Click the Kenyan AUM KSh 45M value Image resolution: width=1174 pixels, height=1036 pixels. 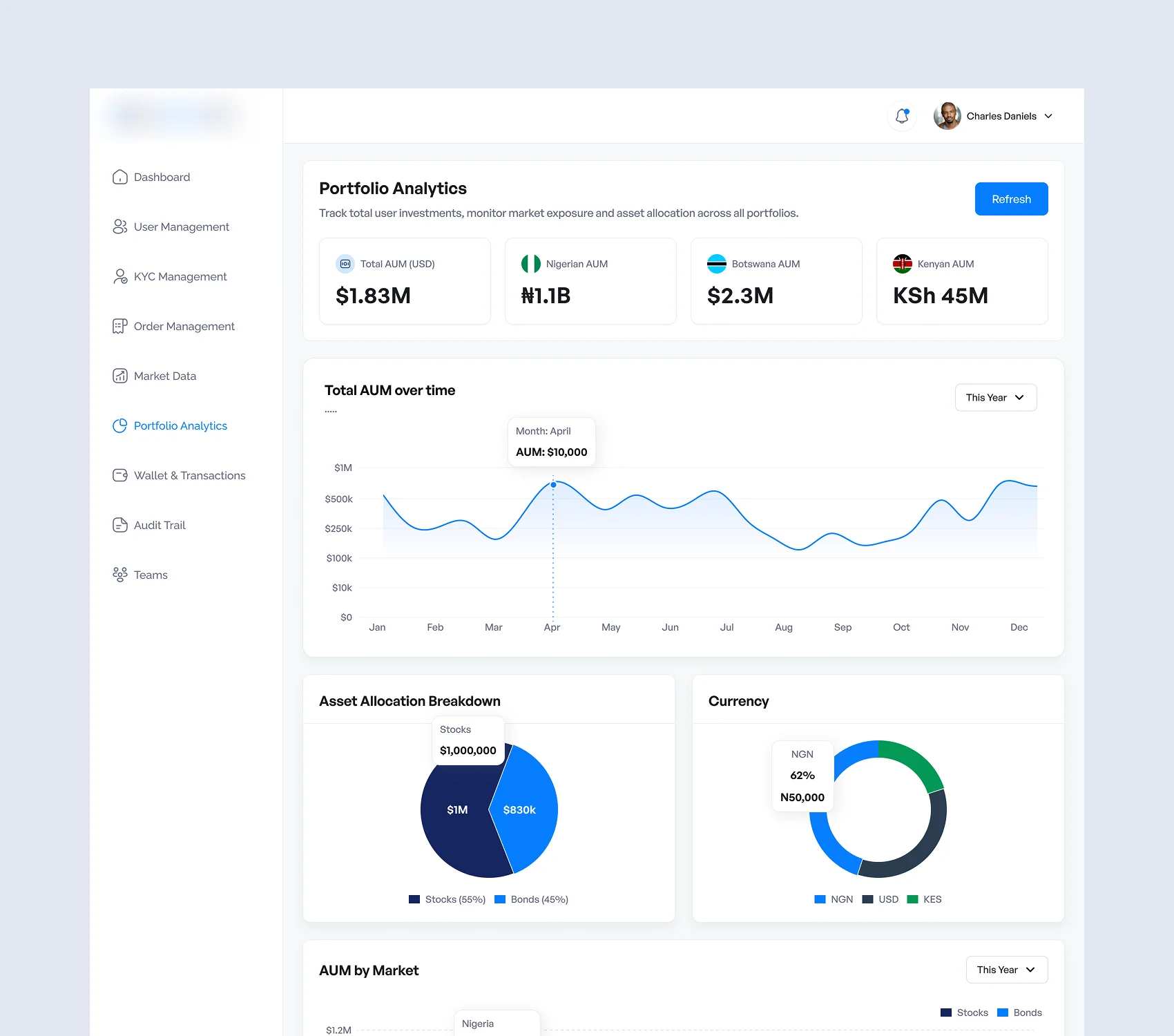pos(940,296)
